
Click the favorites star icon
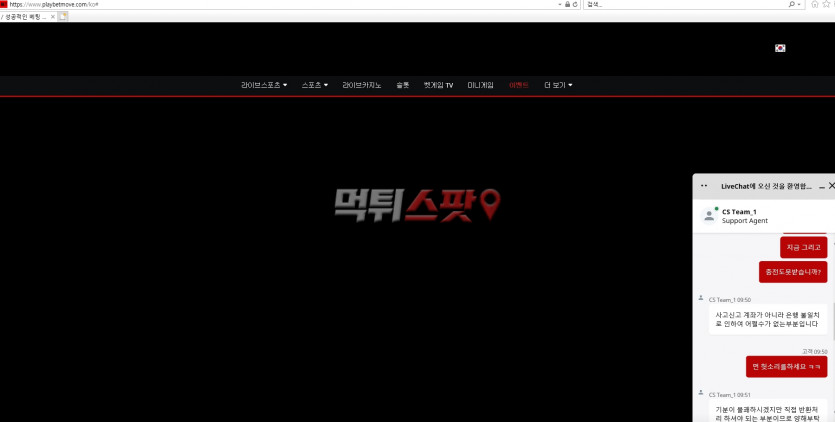pyautogui.click(x=826, y=4)
